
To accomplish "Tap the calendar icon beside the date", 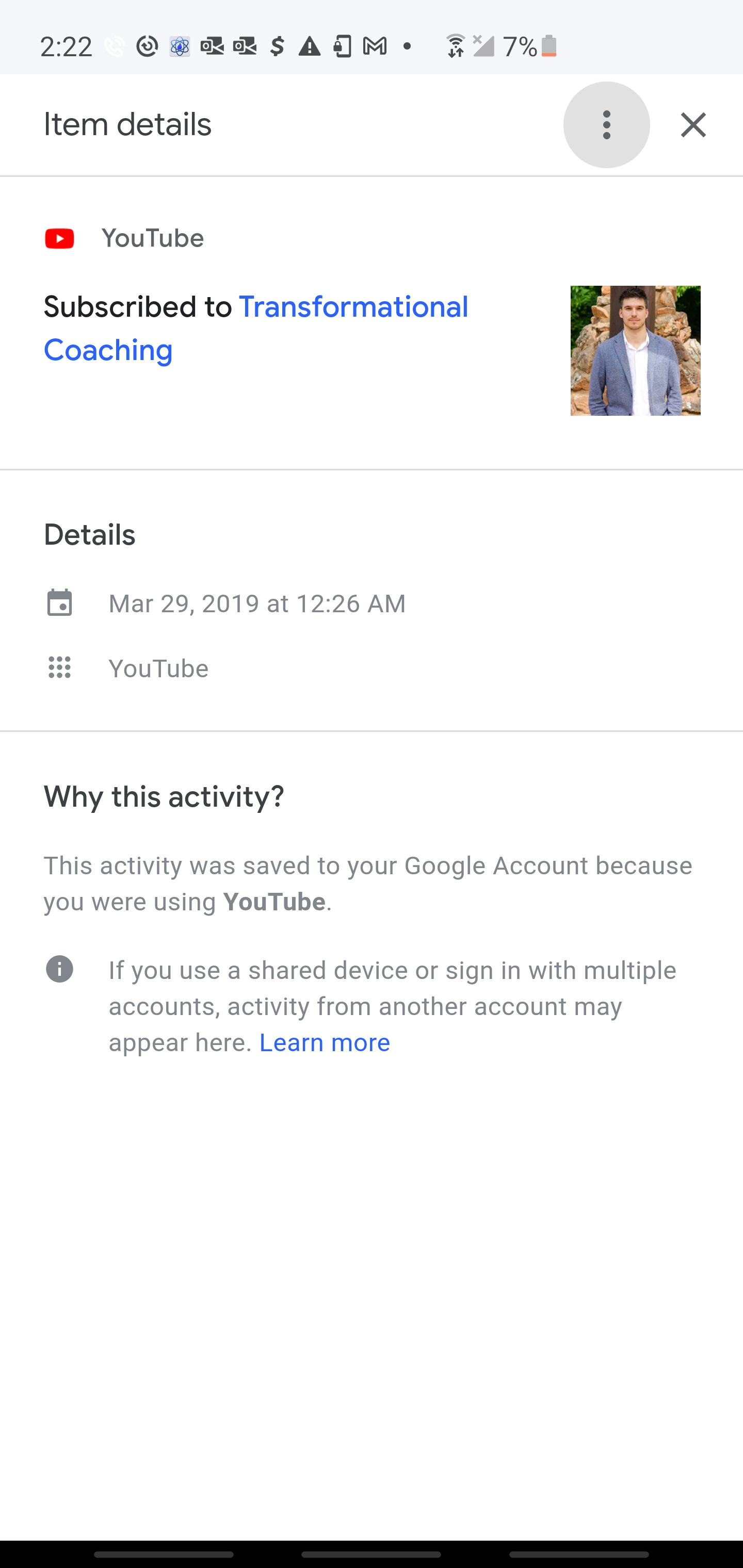I will coord(60,603).
